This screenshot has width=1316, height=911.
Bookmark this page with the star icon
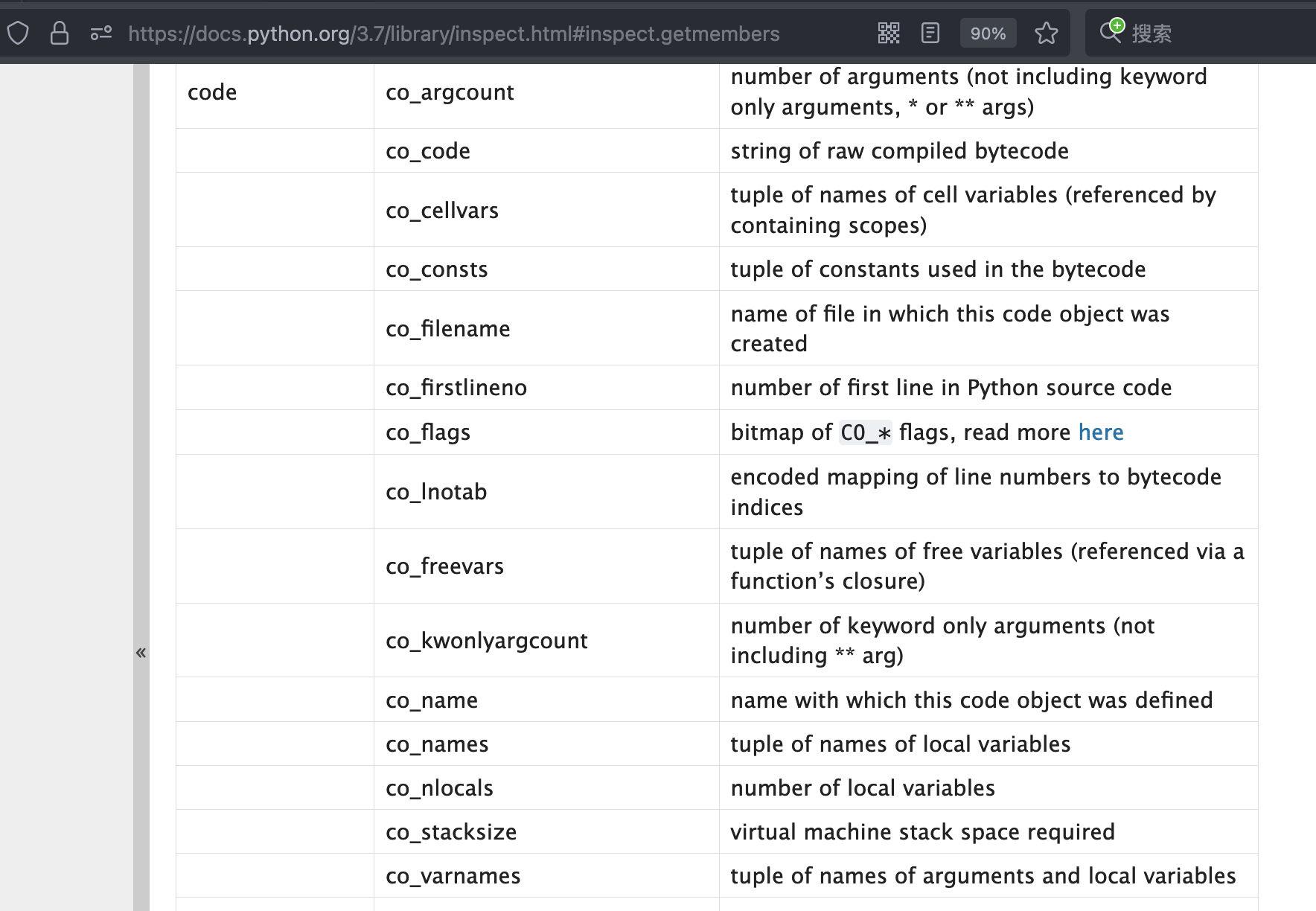point(1047,33)
